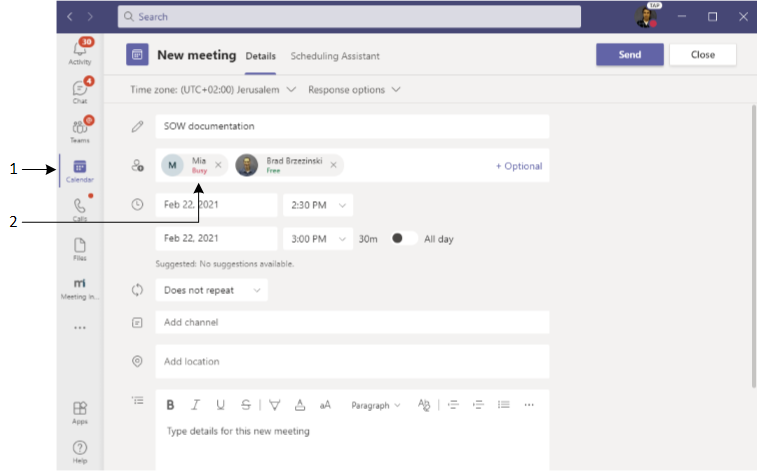Image resolution: width=758 pixels, height=471 pixels.
Task: Open the Response options dropdown
Action: pos(354,90)
